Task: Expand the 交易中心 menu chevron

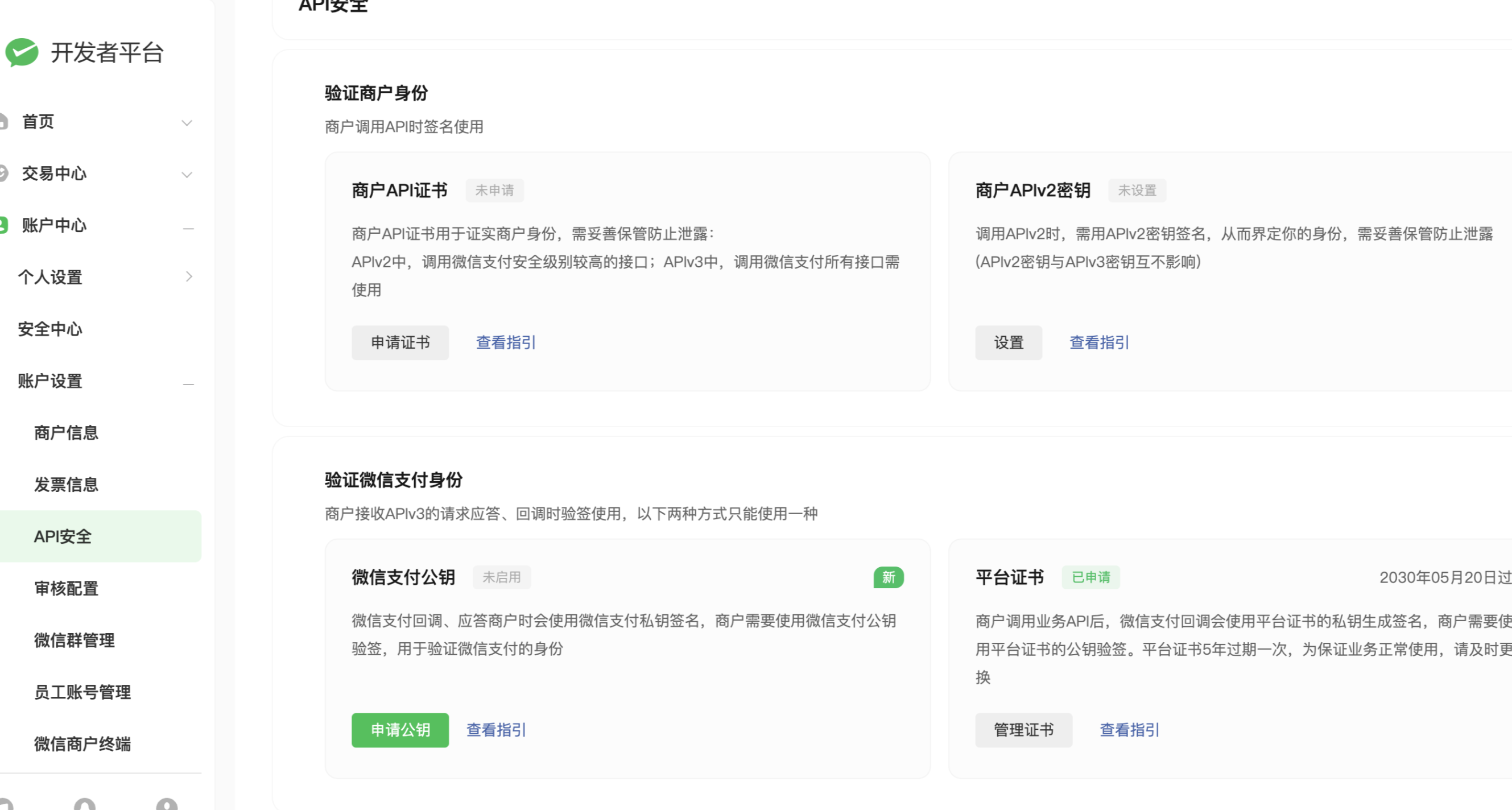Action: (x=187, y=174)
